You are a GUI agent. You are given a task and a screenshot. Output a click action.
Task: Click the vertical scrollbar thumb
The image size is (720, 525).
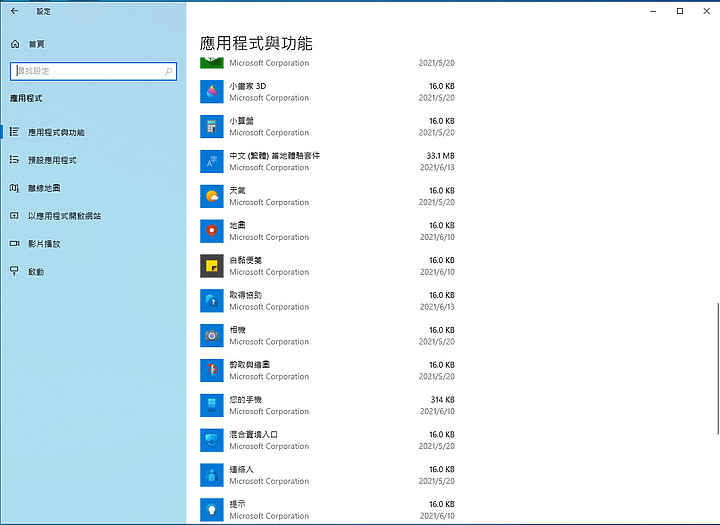718,368
